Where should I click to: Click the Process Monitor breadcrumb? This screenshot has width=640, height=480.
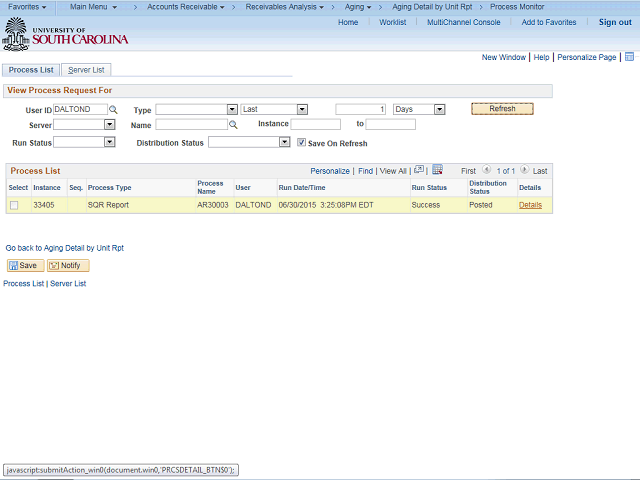pos(517,7)
